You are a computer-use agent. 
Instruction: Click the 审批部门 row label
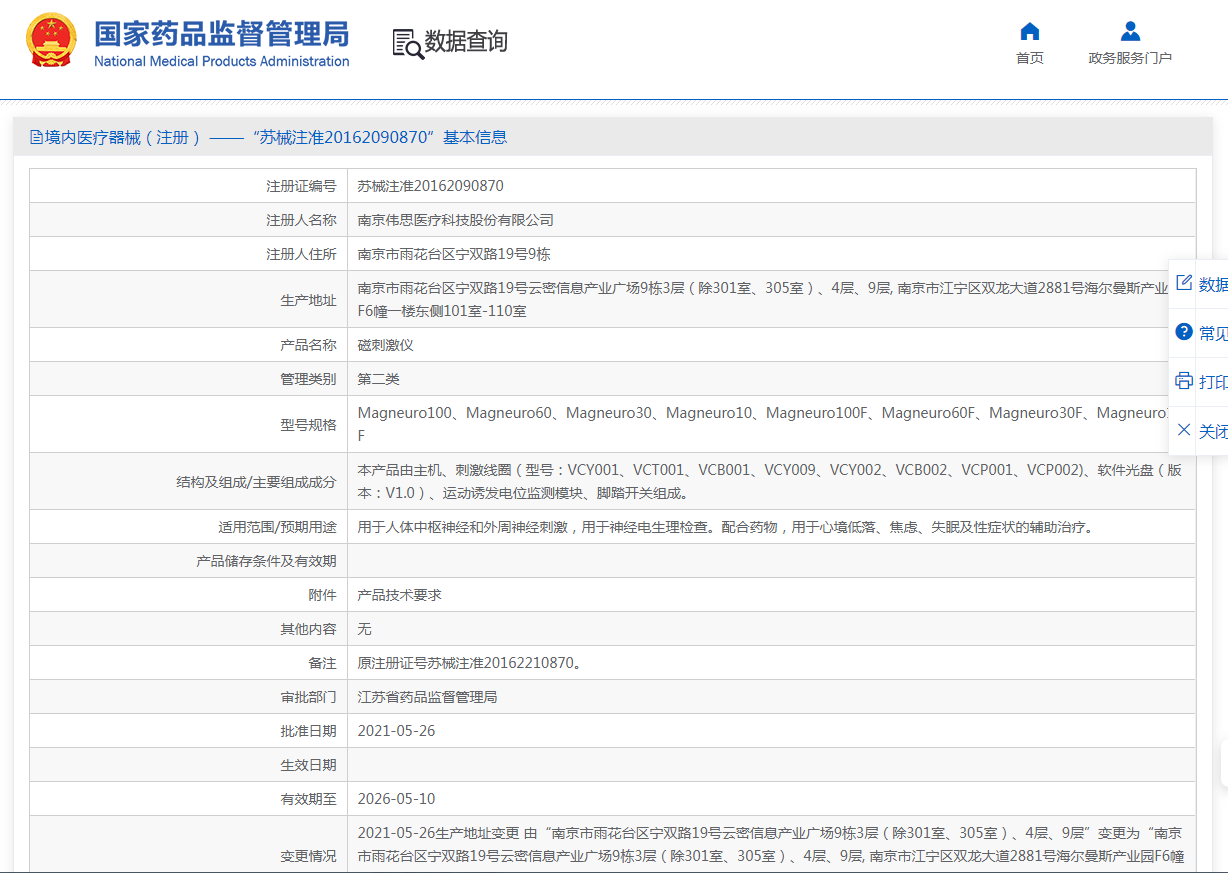(x=308, y=697)
